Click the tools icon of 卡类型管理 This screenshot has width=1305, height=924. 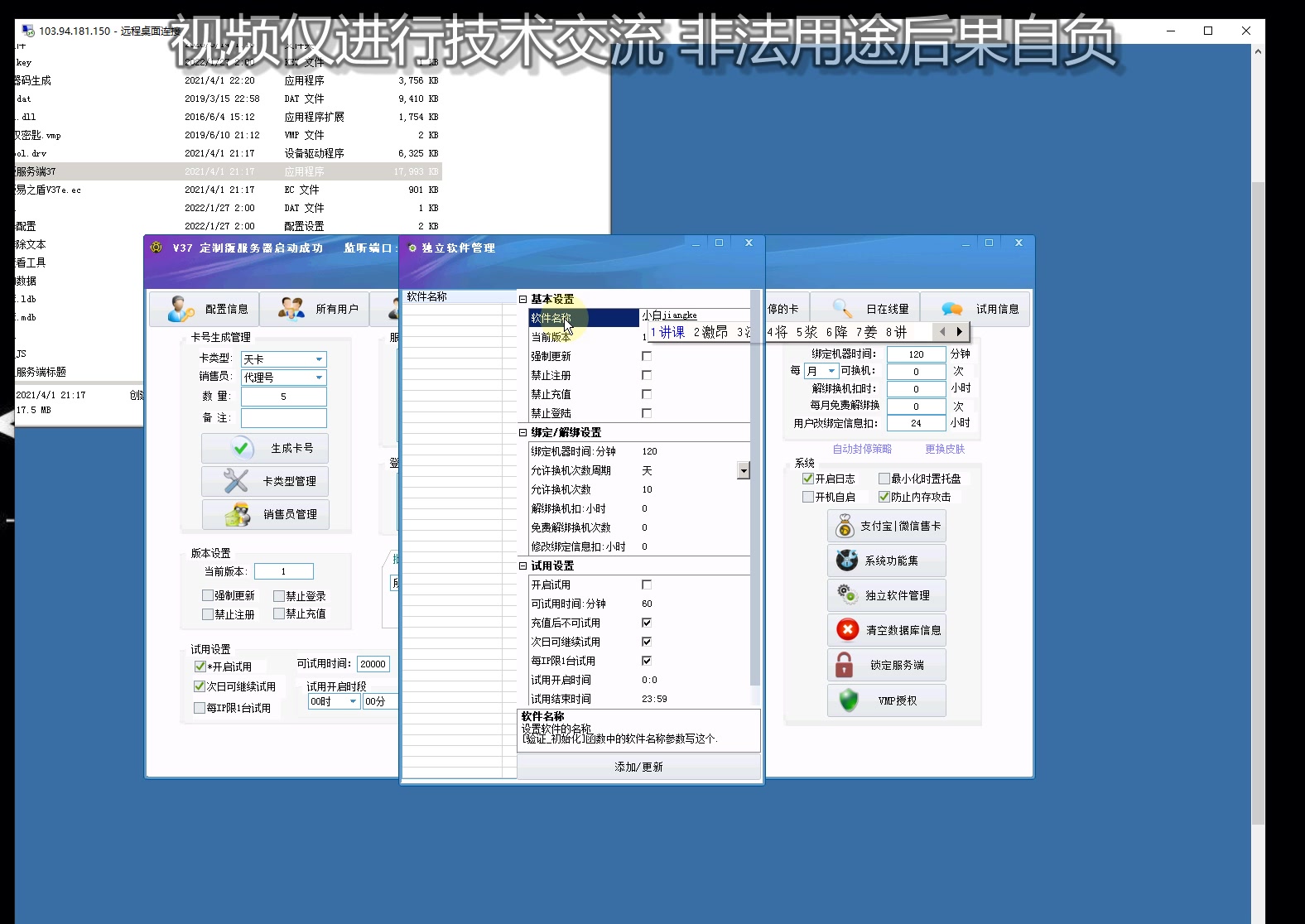click(236, 481)
